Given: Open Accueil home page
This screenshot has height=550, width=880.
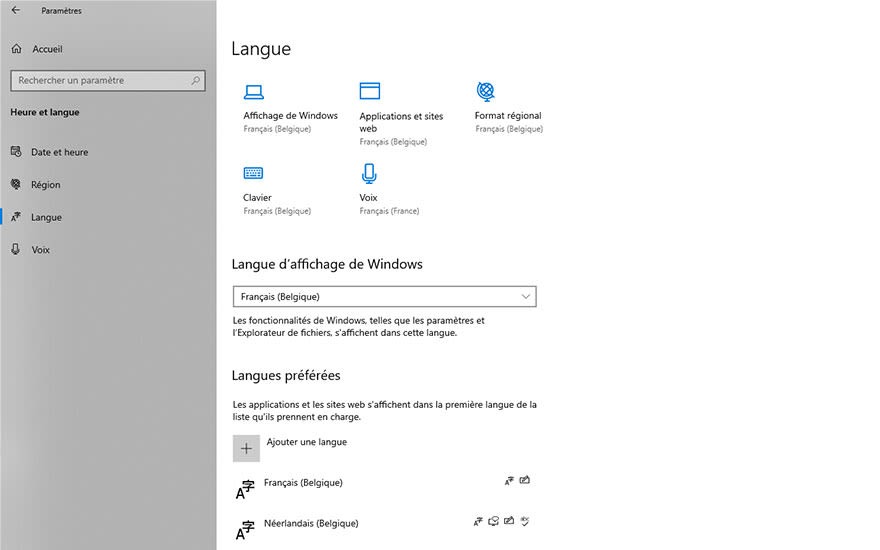Looking at the screenshot, I should tap(47, 49).
